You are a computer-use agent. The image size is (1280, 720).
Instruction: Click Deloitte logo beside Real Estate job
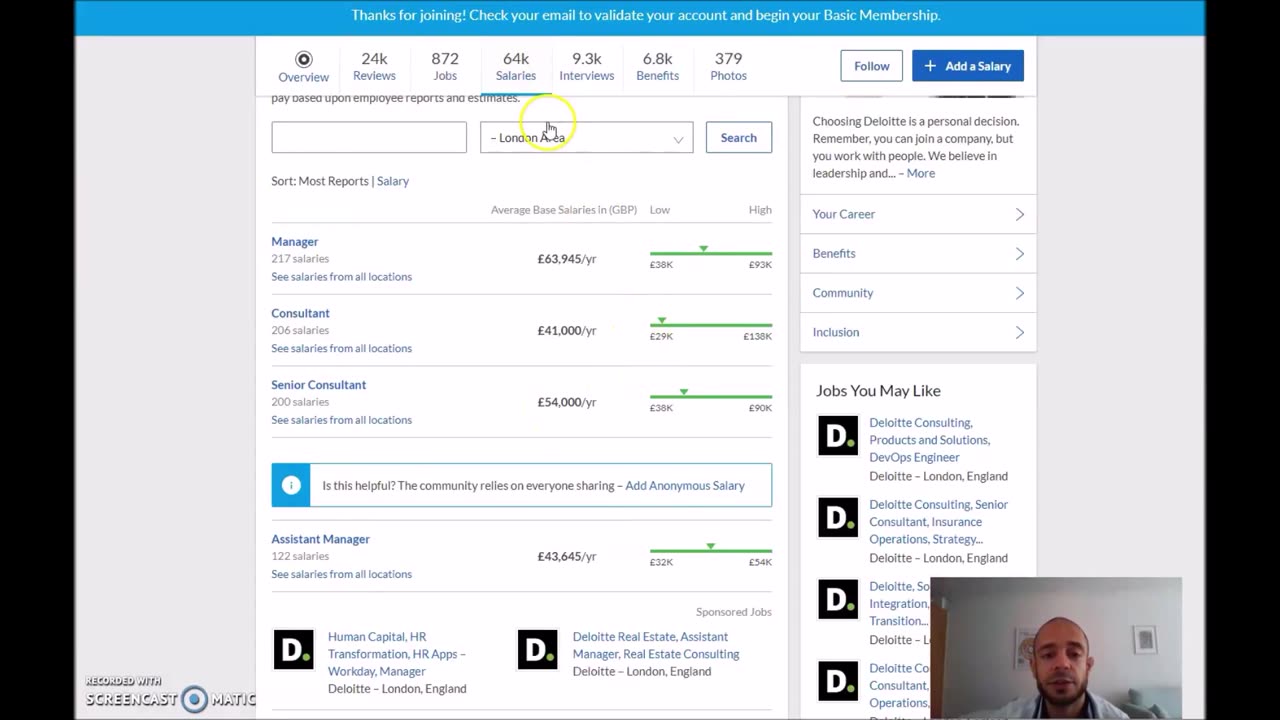[x=538, y=650]
